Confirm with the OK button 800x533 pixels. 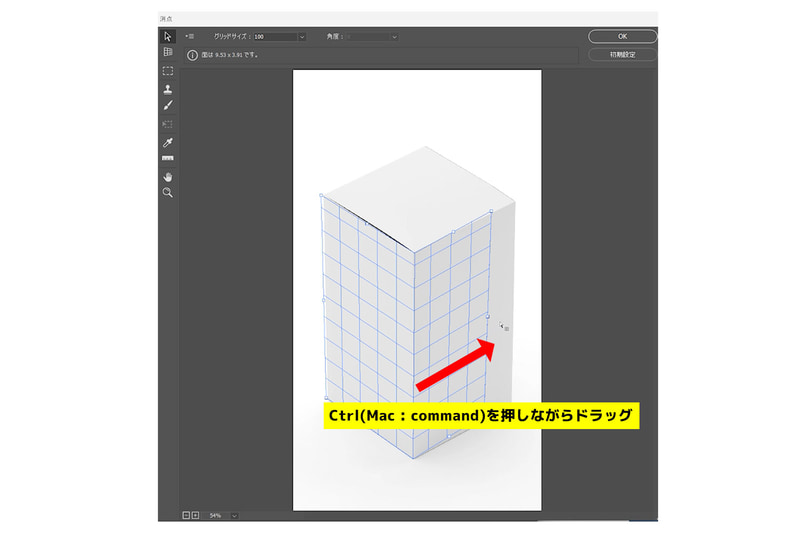coord(622,36)
